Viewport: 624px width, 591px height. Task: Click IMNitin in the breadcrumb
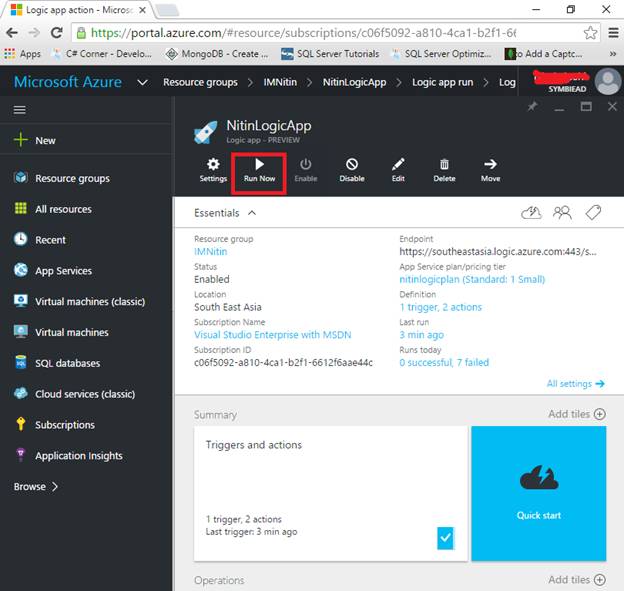(x=280, y=82)
